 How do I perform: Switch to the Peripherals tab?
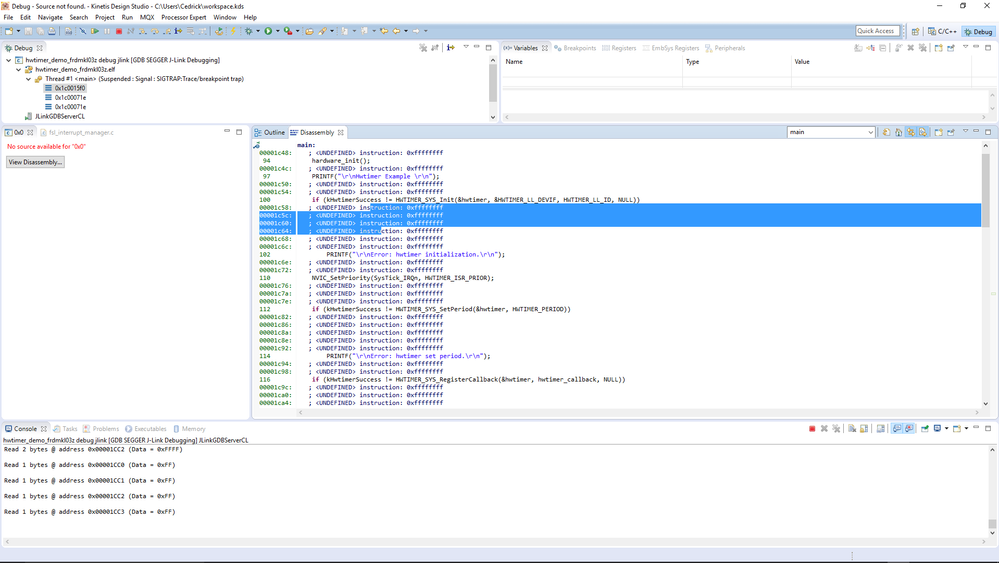point(725,48)
